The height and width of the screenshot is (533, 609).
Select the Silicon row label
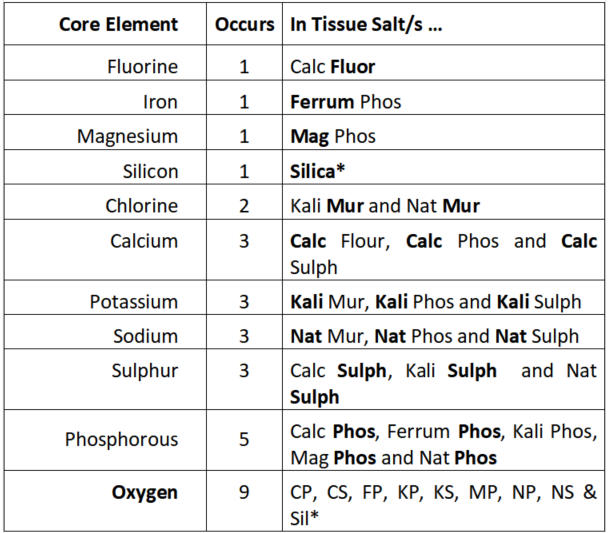pyautogui.click(x=150, y=171)
